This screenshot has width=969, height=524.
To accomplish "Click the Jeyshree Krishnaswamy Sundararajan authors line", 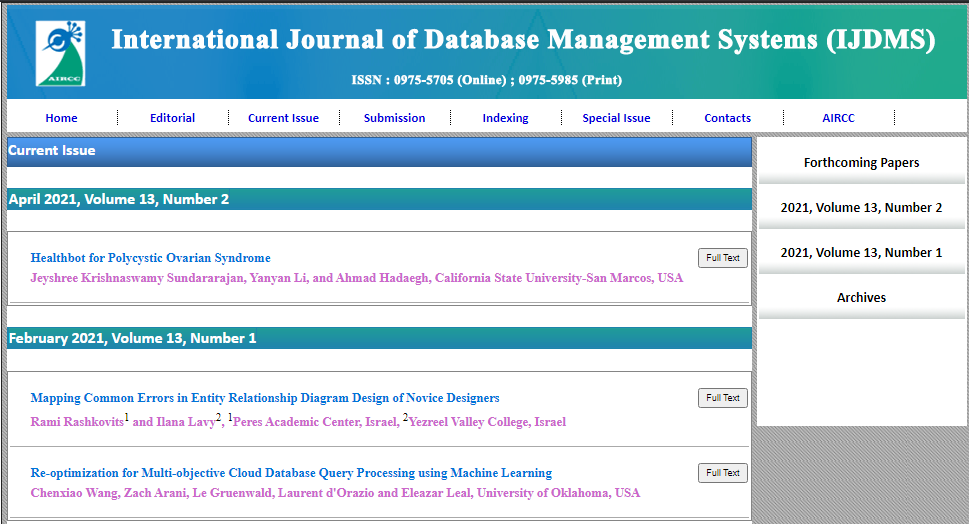I will [357, 278].
